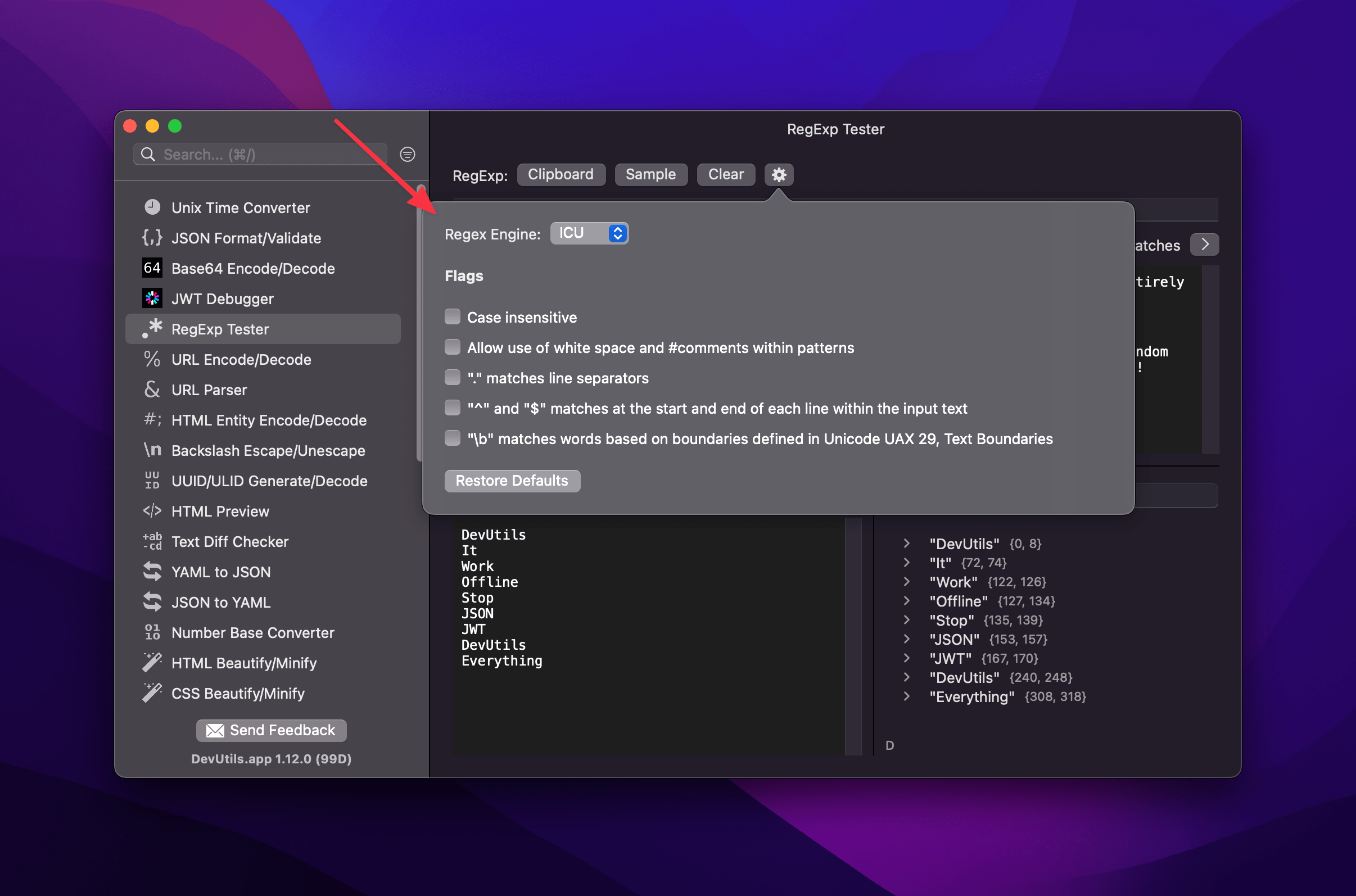
Task: Select the ICU Regex Engine dropdown
Action: [x=591, y=233]
